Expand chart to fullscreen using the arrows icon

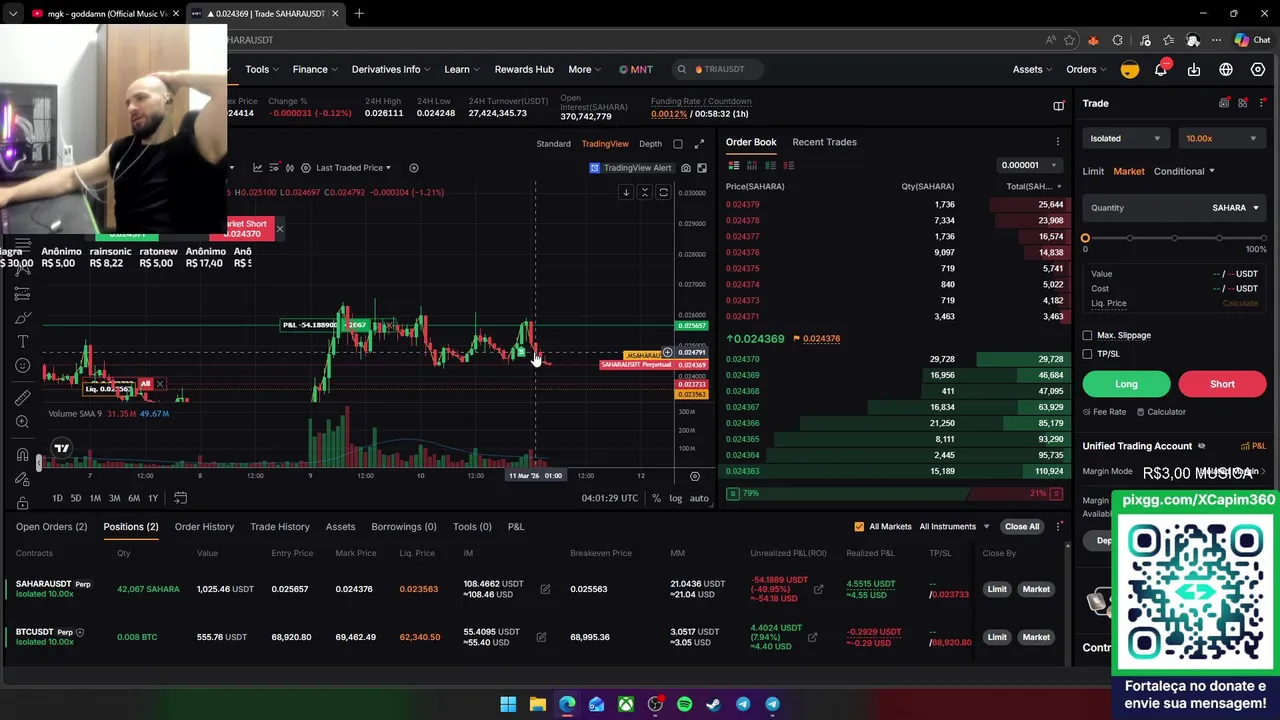(x=699, y=144)
